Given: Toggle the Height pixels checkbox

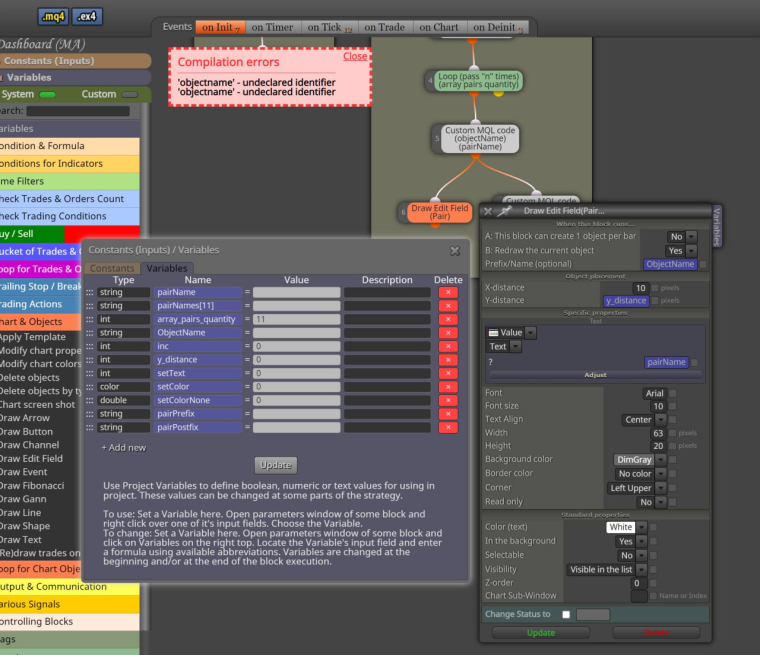Looking at the screenshot, I should (x=672, y=446).
